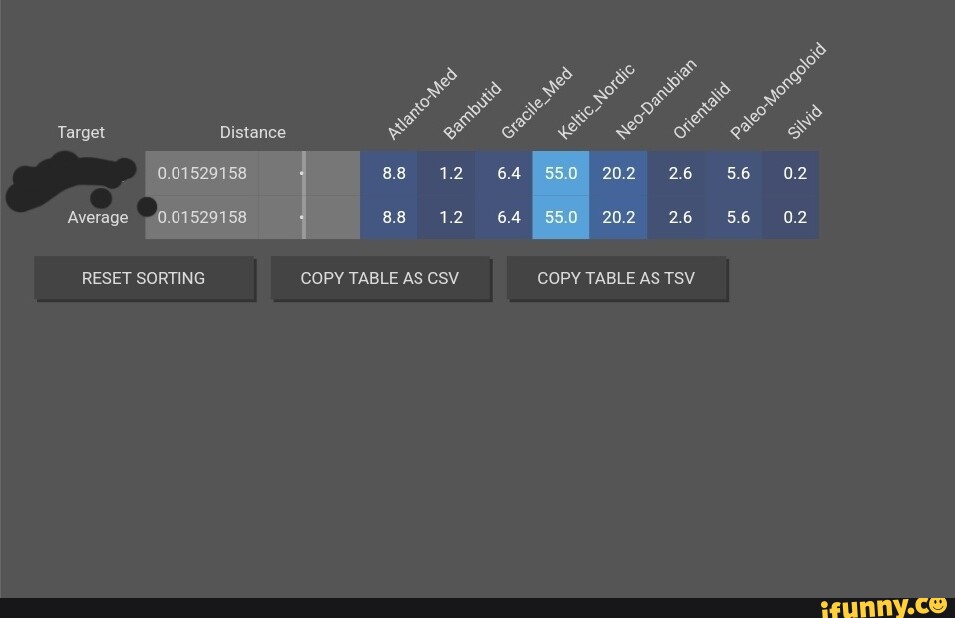Click the highlighted 55.0 cell in first row
955x618 pixels.
point(561,173)
